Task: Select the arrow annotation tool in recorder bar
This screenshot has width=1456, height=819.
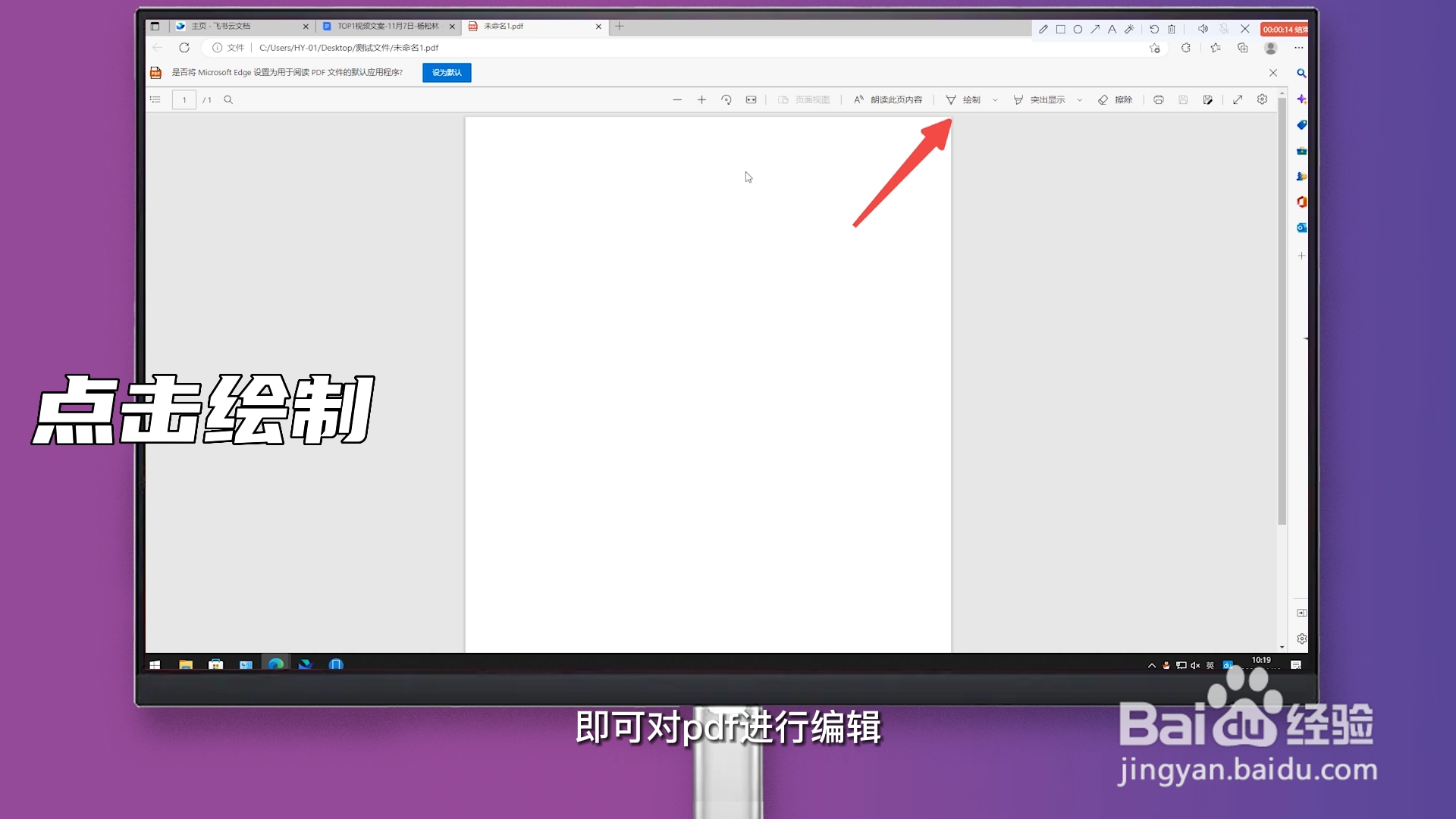Action: [1095, 29]
